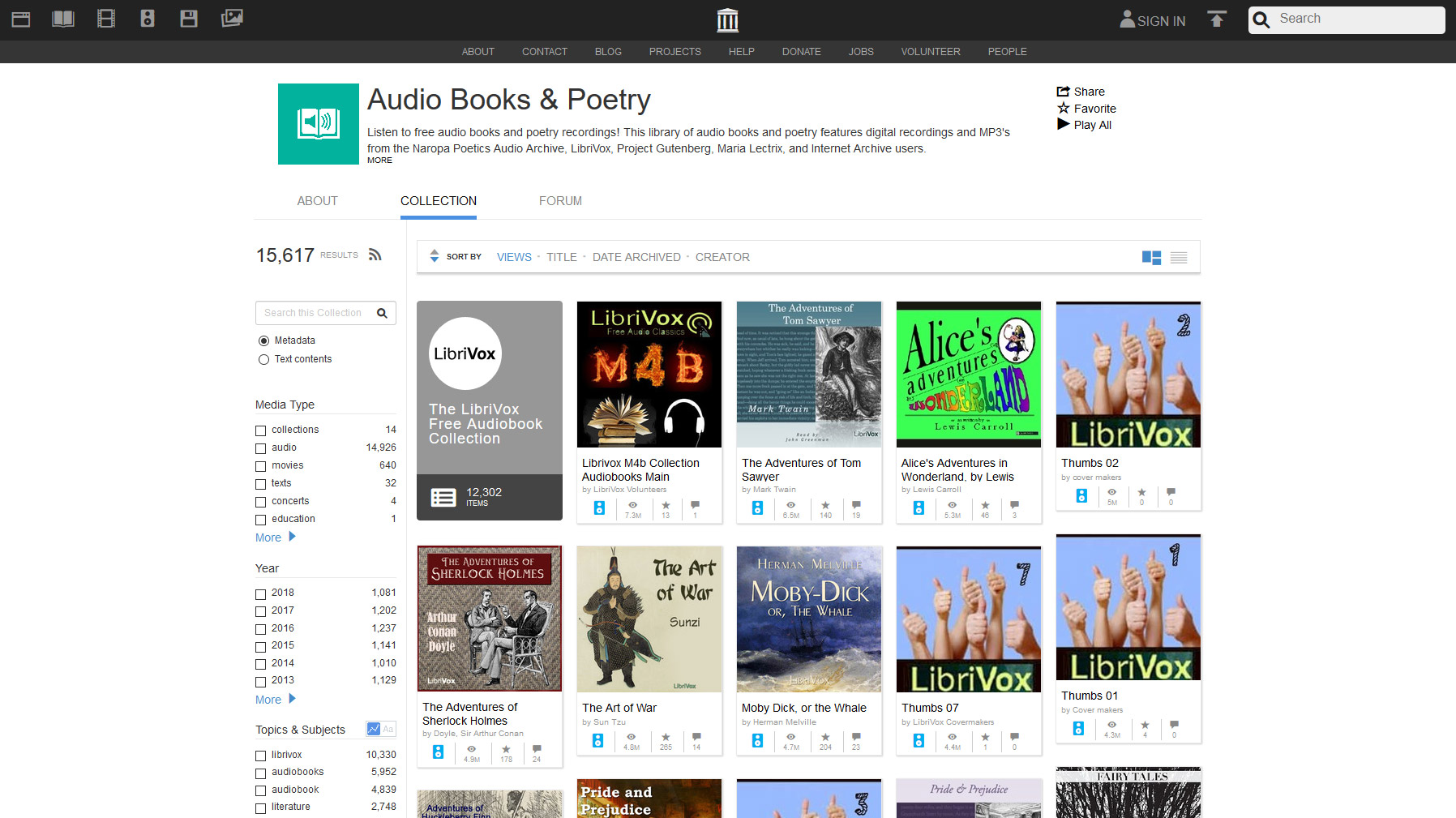Image resolution: width=1456 pixels, height=818 pixels.
Task: Check the collections media type box
Action: pos(260,430)
